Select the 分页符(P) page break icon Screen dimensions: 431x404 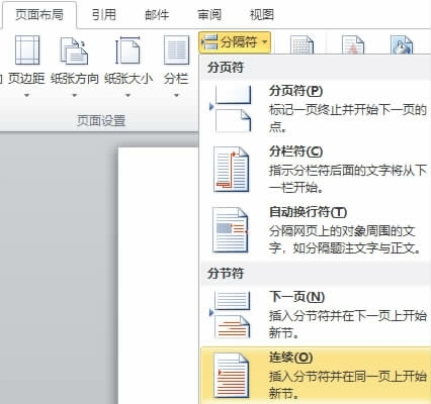pos(230,109)
